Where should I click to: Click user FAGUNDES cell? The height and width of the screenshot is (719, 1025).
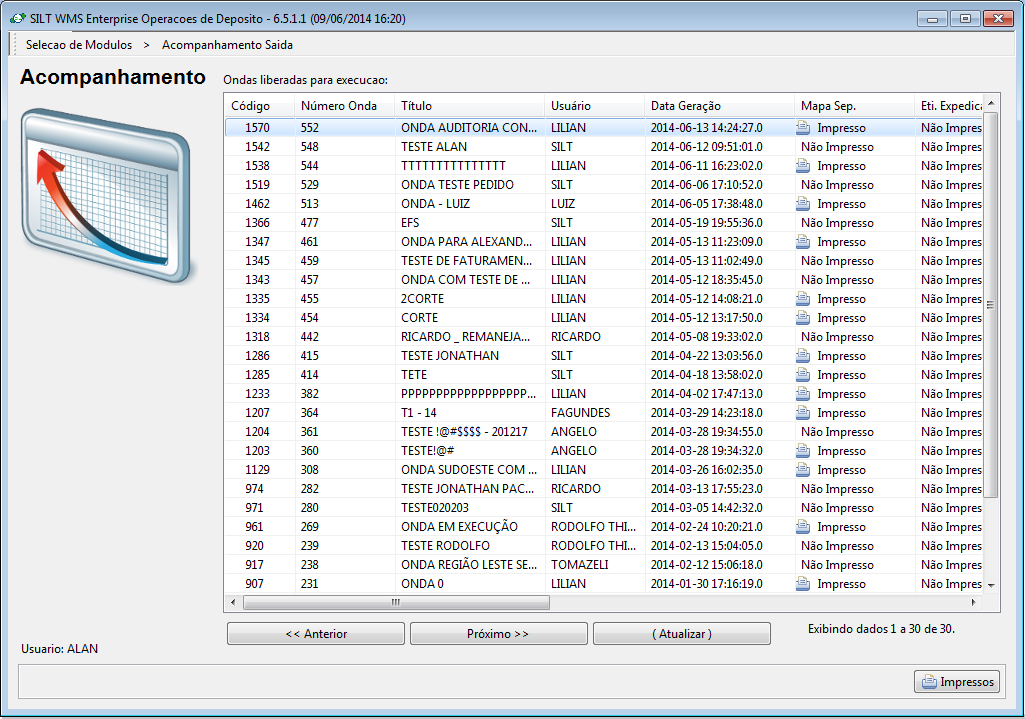click(x=580, y=412)
